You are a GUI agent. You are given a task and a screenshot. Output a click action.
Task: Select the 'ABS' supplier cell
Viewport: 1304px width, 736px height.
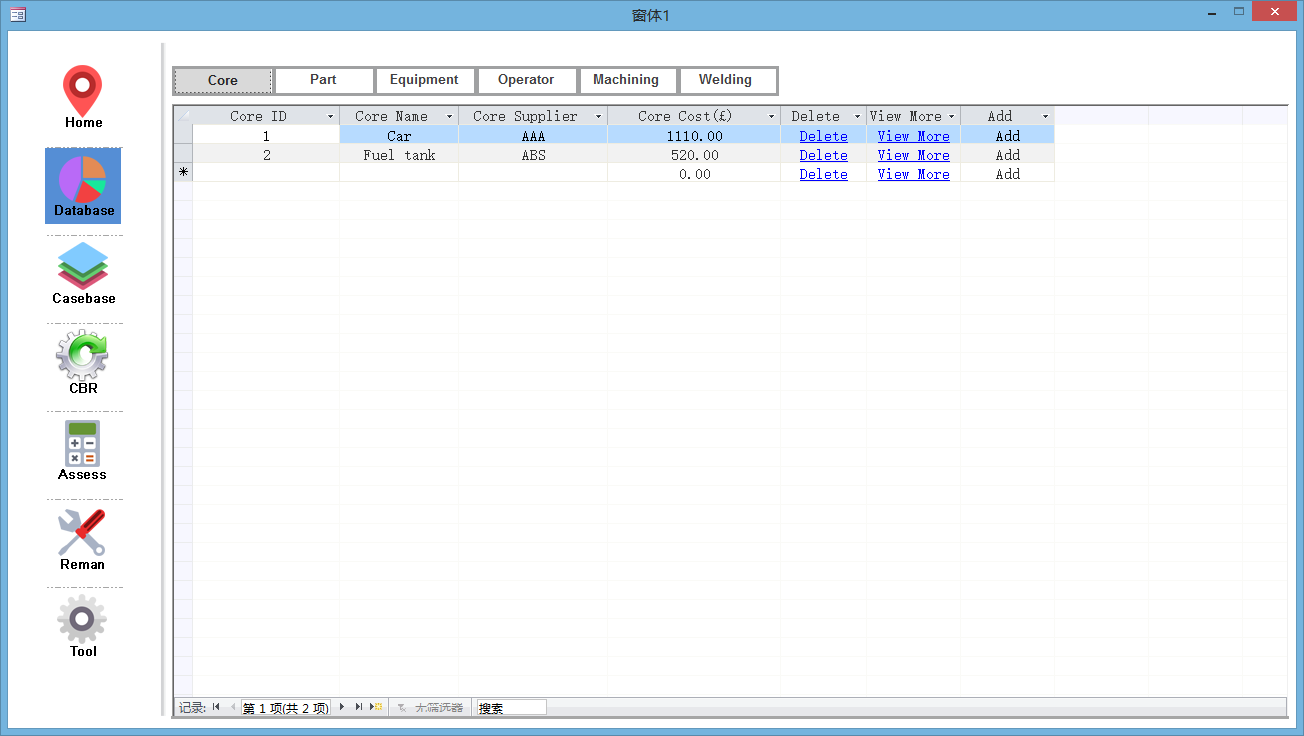coord(533,155)
